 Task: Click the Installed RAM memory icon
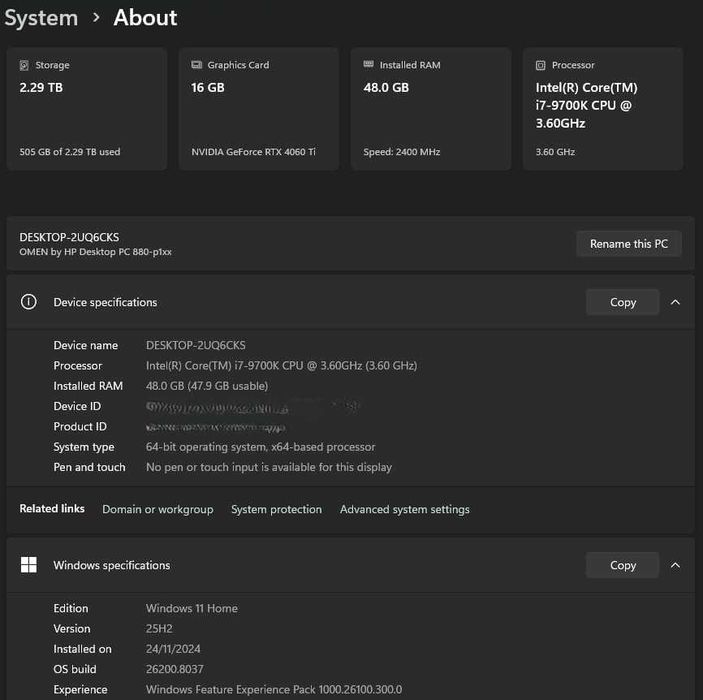point(369,65)
